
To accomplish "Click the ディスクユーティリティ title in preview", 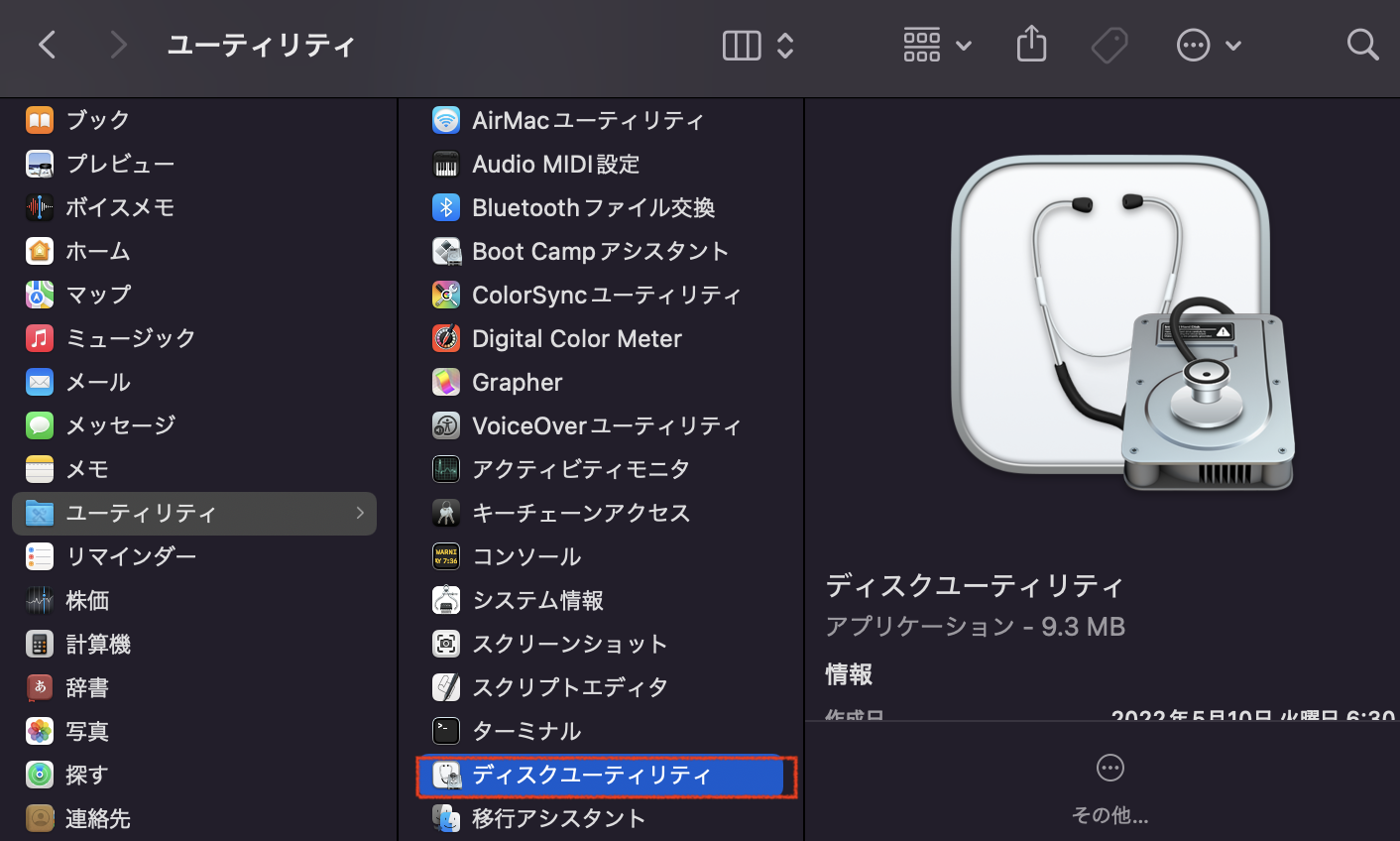I will tap(975, 585).
